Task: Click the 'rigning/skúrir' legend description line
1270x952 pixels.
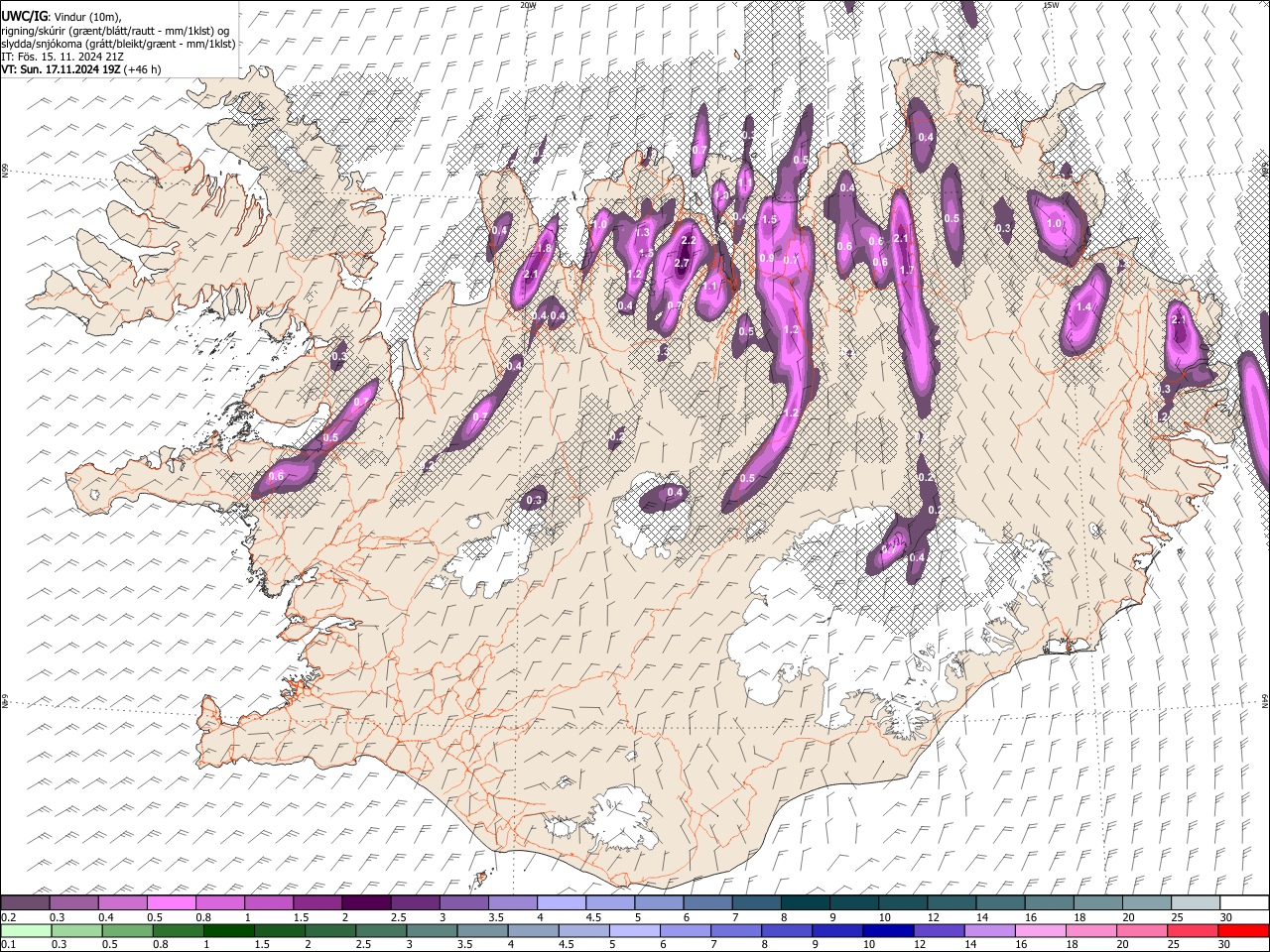Action: click(115, 31)
